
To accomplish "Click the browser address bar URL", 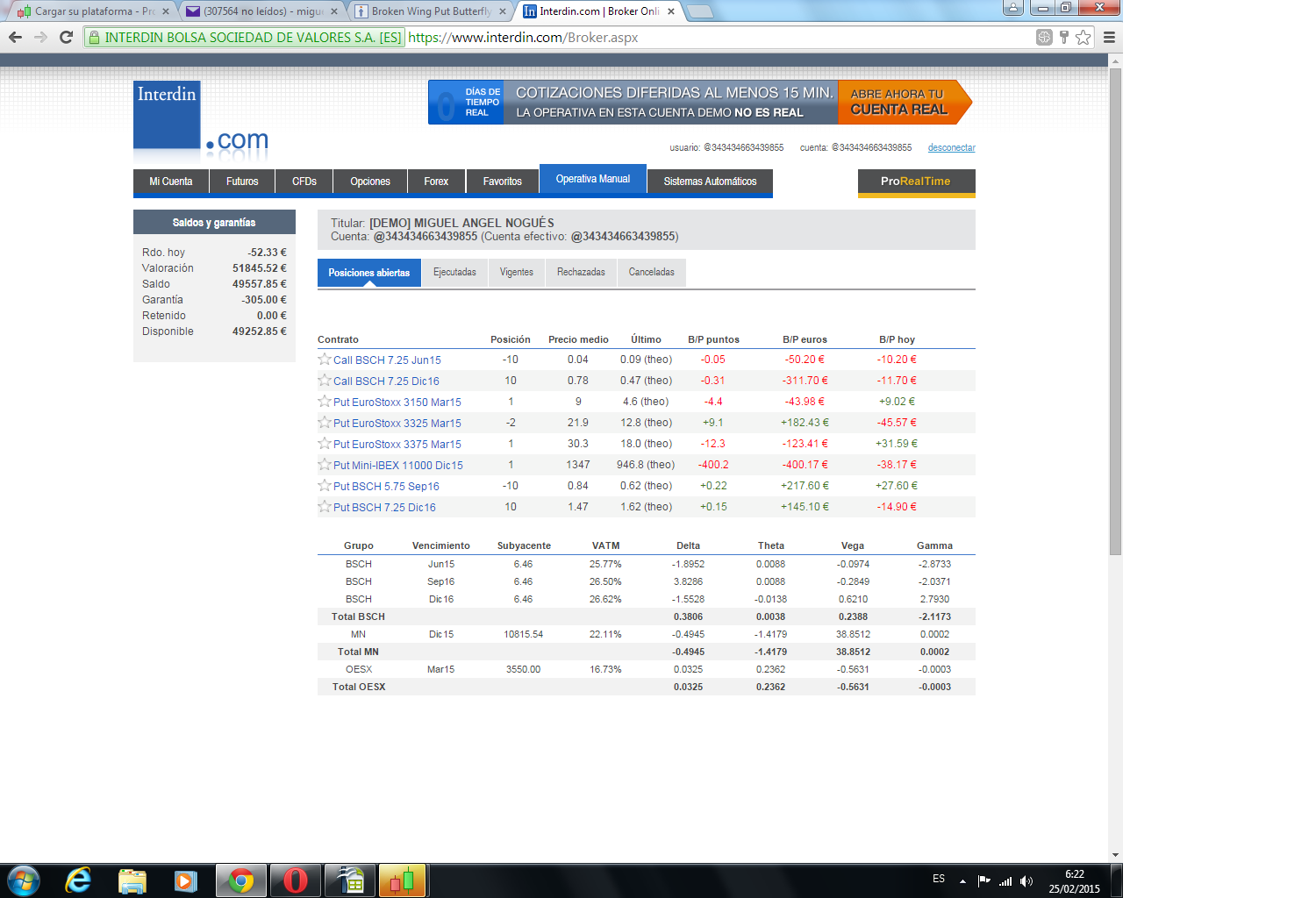I will (523, 38).
